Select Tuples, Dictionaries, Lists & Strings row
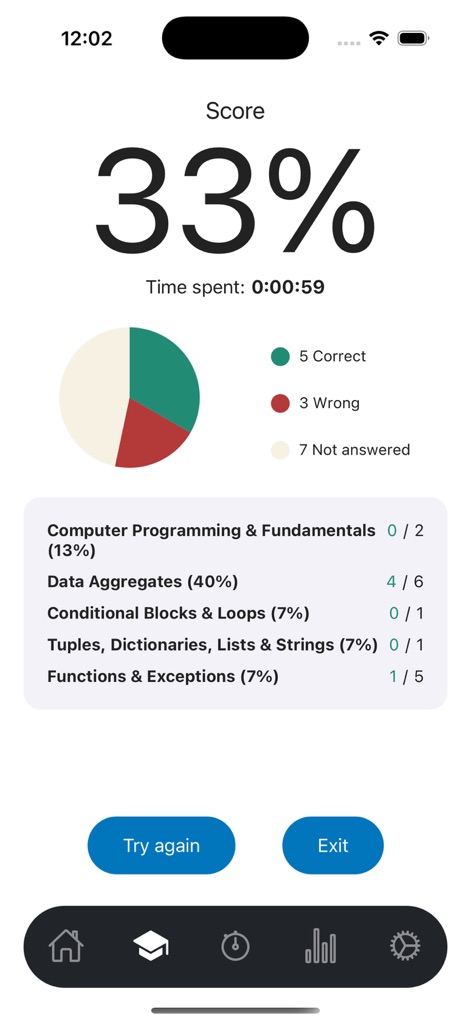Screen dimensions: 471x1023 [x=236, y=645]
